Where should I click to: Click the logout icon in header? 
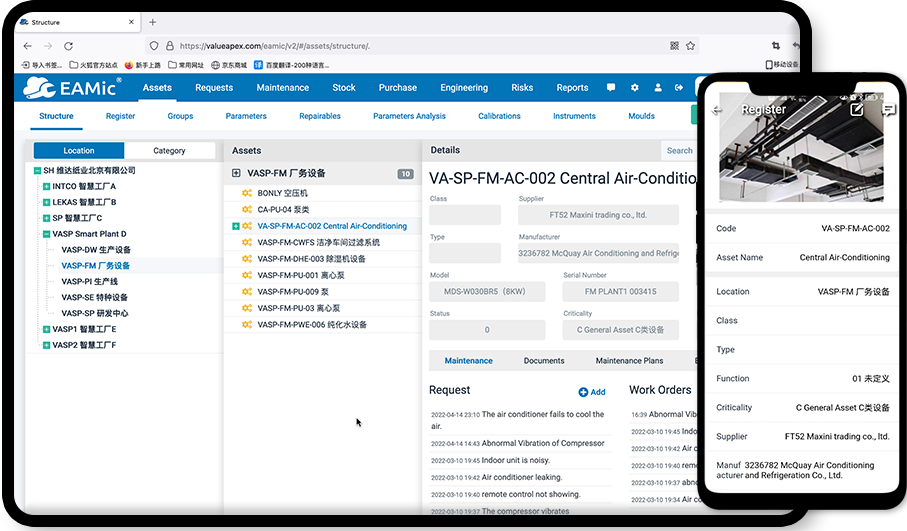tap(680, 88)
